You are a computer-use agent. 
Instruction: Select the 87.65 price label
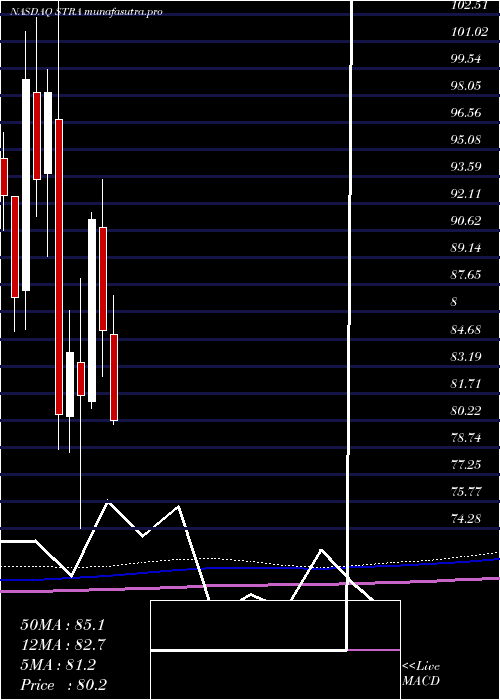(x=467, y=275)
